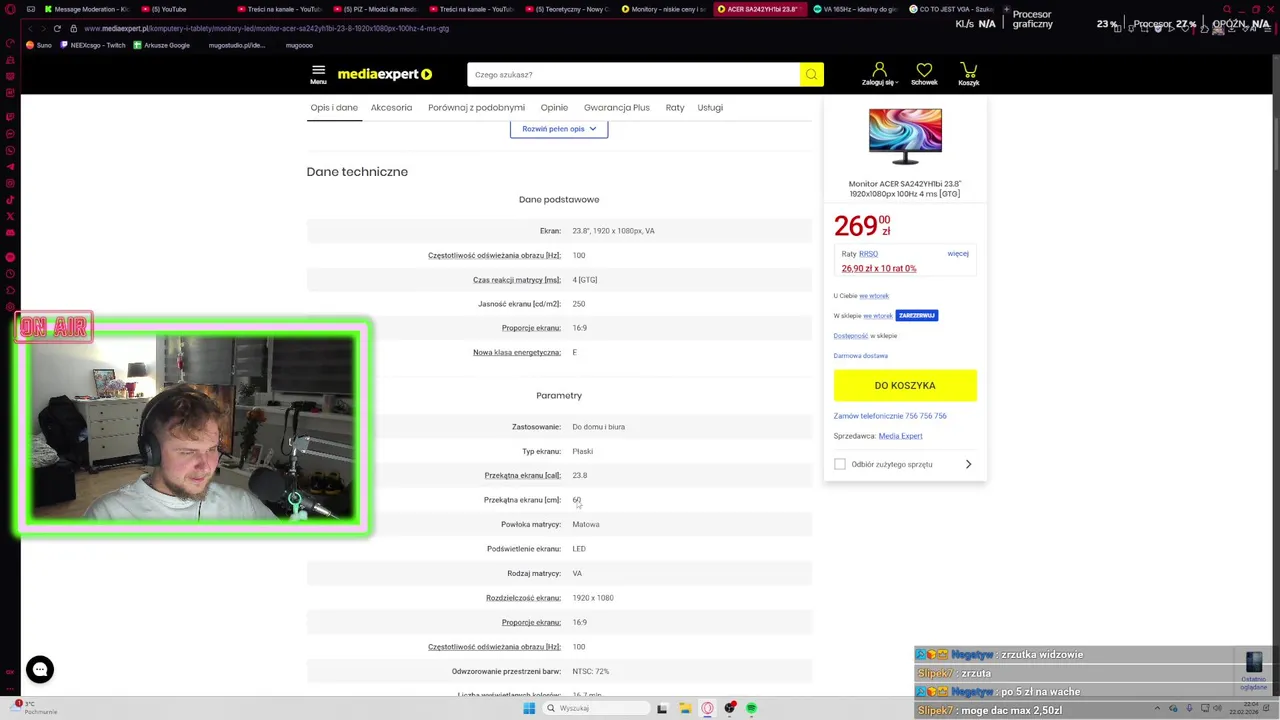Viewport: 1280px width, 720px height.
Task: Click the Zamów telefonicznie 756 756 756 text
Action: [x=890, y=416]
